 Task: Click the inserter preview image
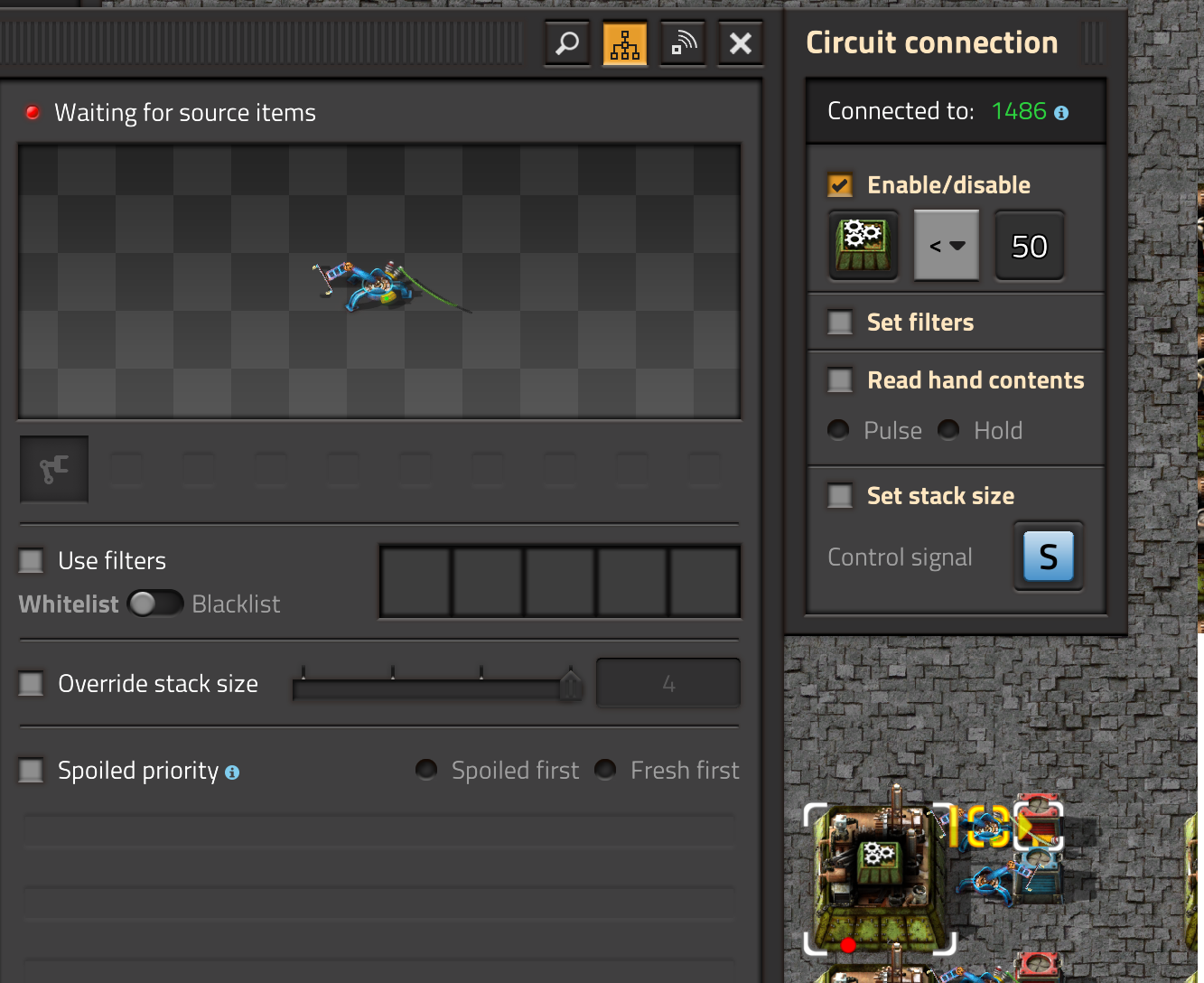click(379, 281)
